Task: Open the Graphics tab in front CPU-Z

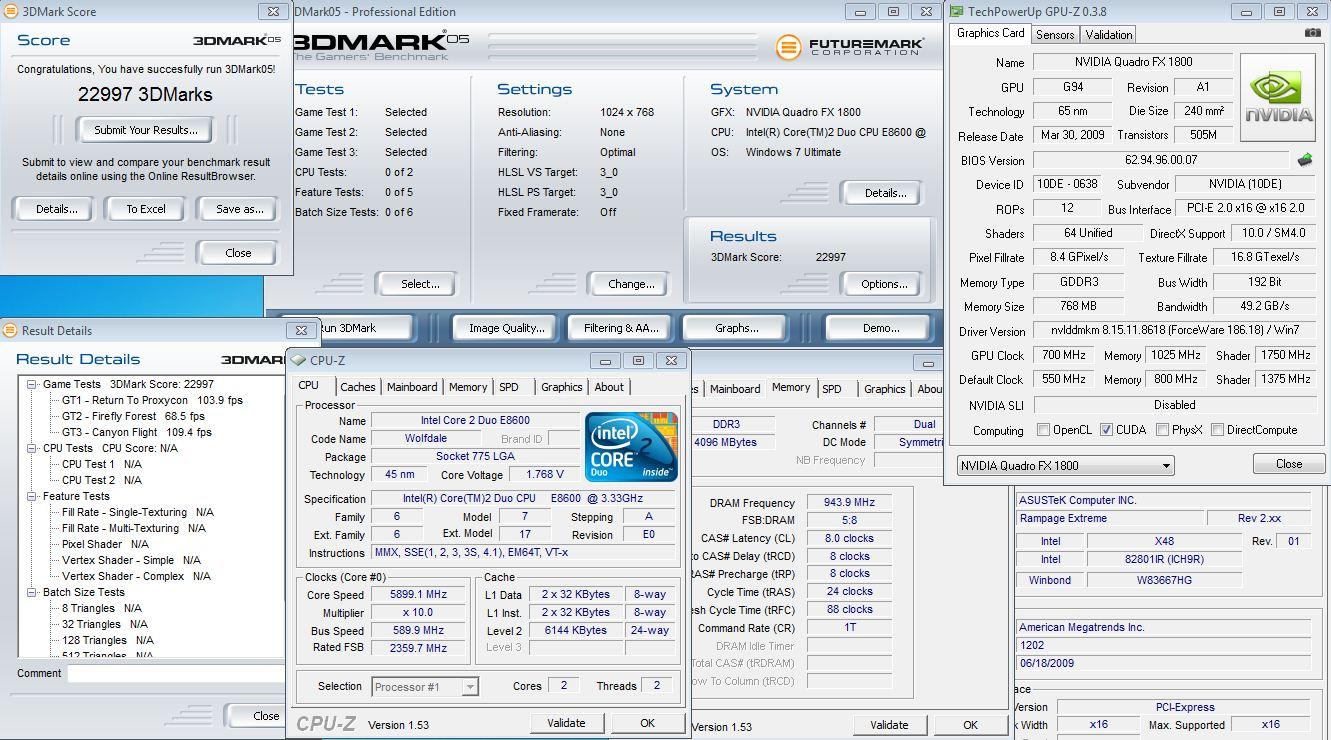Action: click(x=561, y=387)
